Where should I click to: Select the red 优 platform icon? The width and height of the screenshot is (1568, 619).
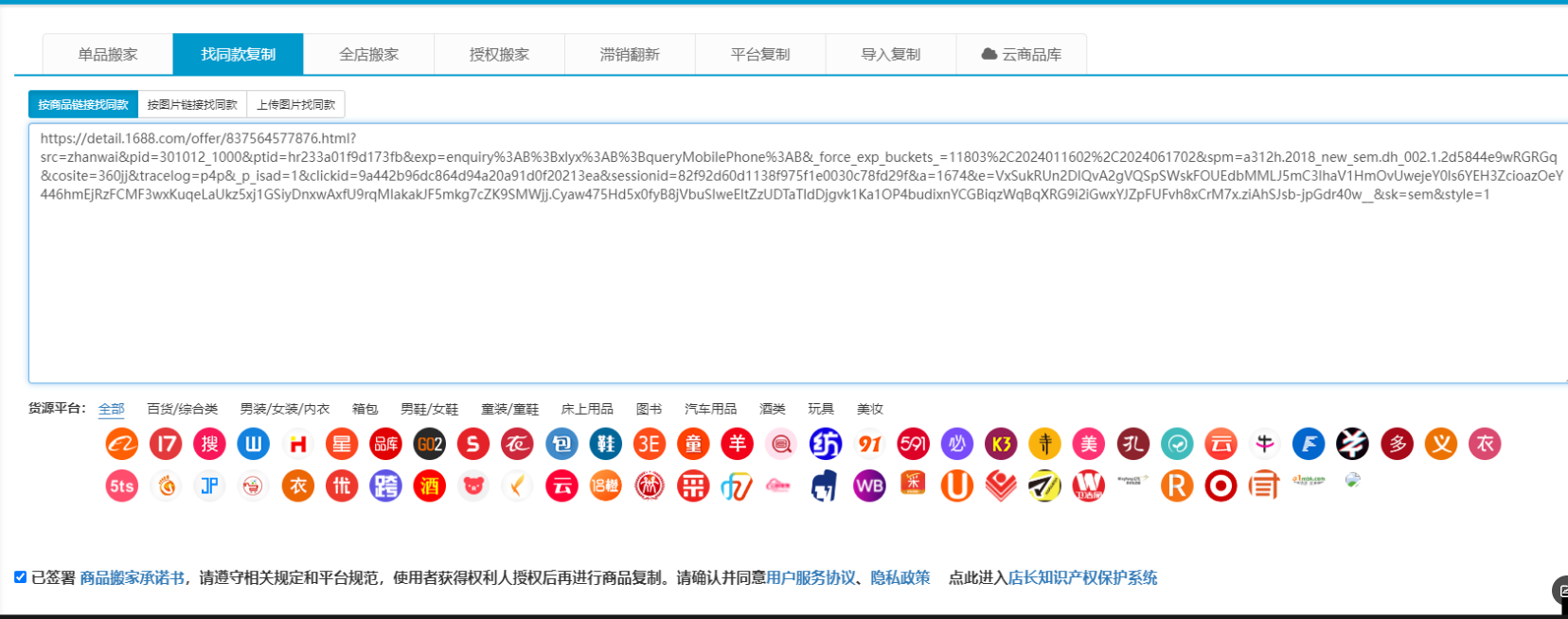click(x=342, y=486)
